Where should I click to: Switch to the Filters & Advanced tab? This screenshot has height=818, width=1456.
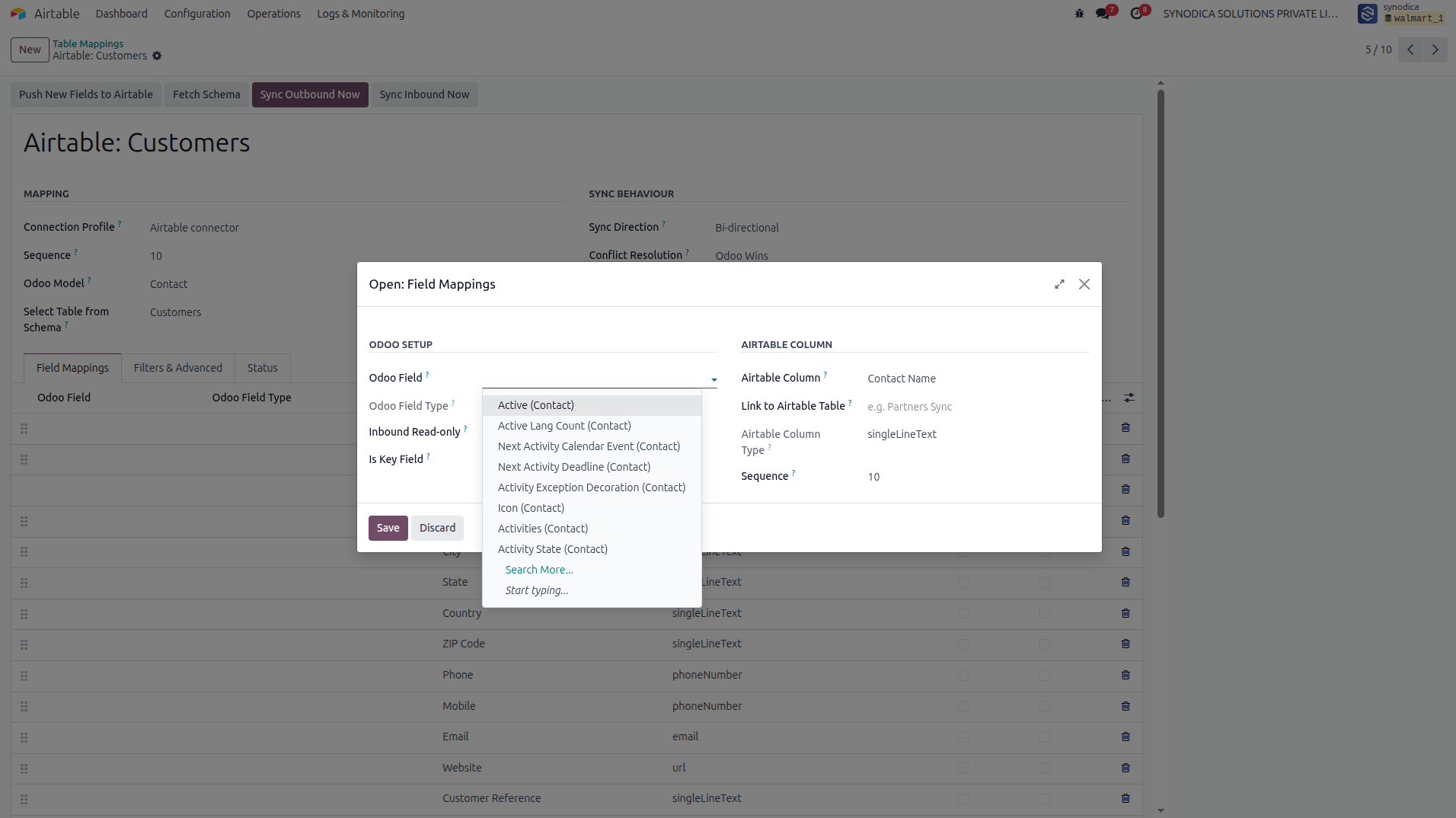(x=178, y=368)
